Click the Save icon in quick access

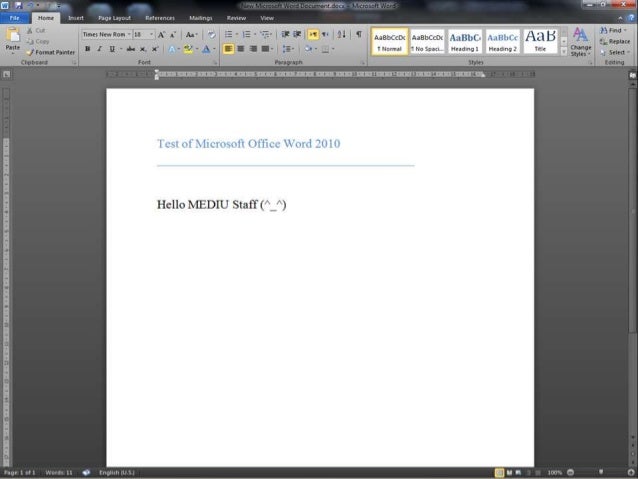coord(18,5)
